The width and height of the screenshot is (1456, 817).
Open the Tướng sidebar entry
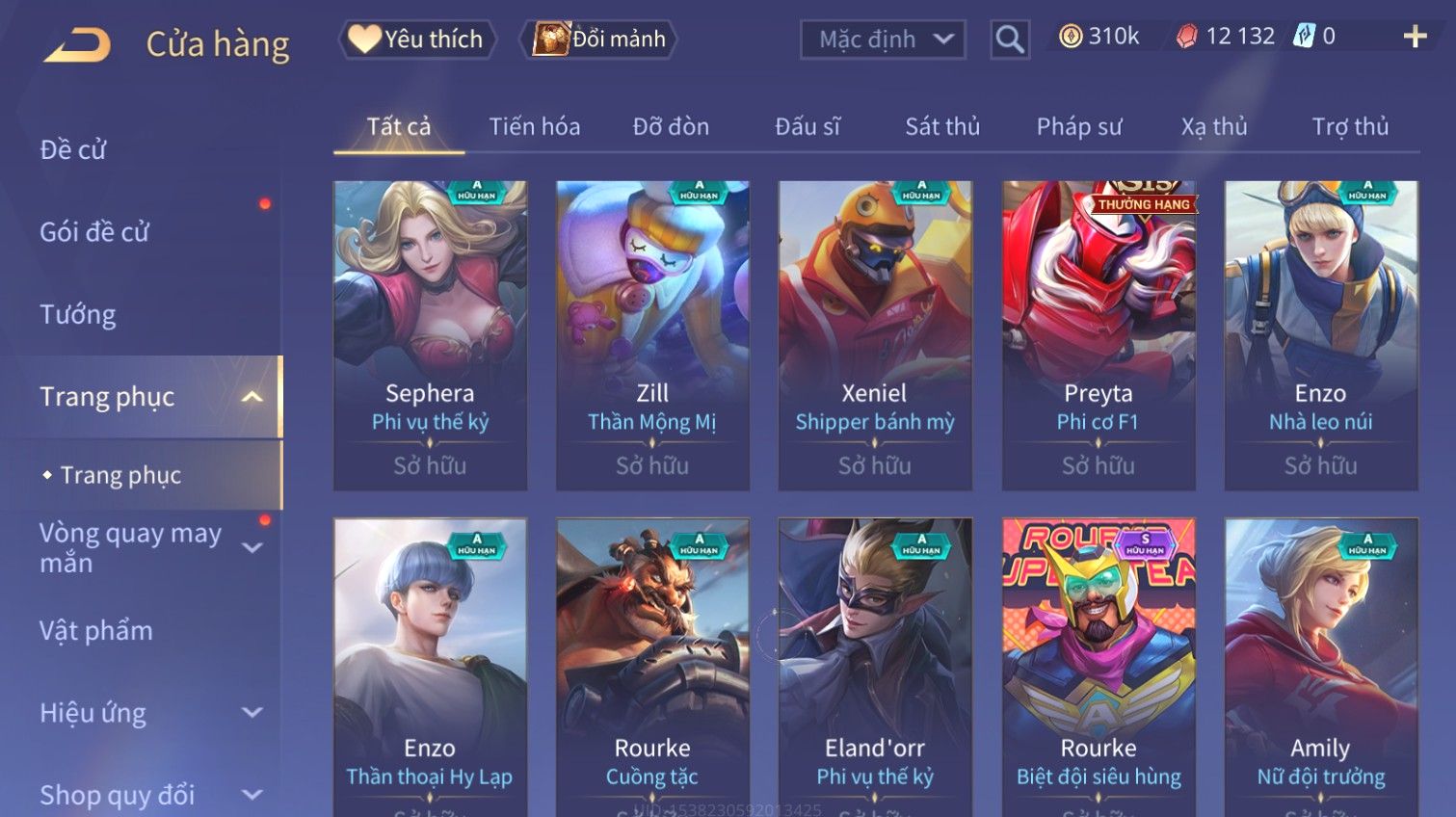point(77,315)
